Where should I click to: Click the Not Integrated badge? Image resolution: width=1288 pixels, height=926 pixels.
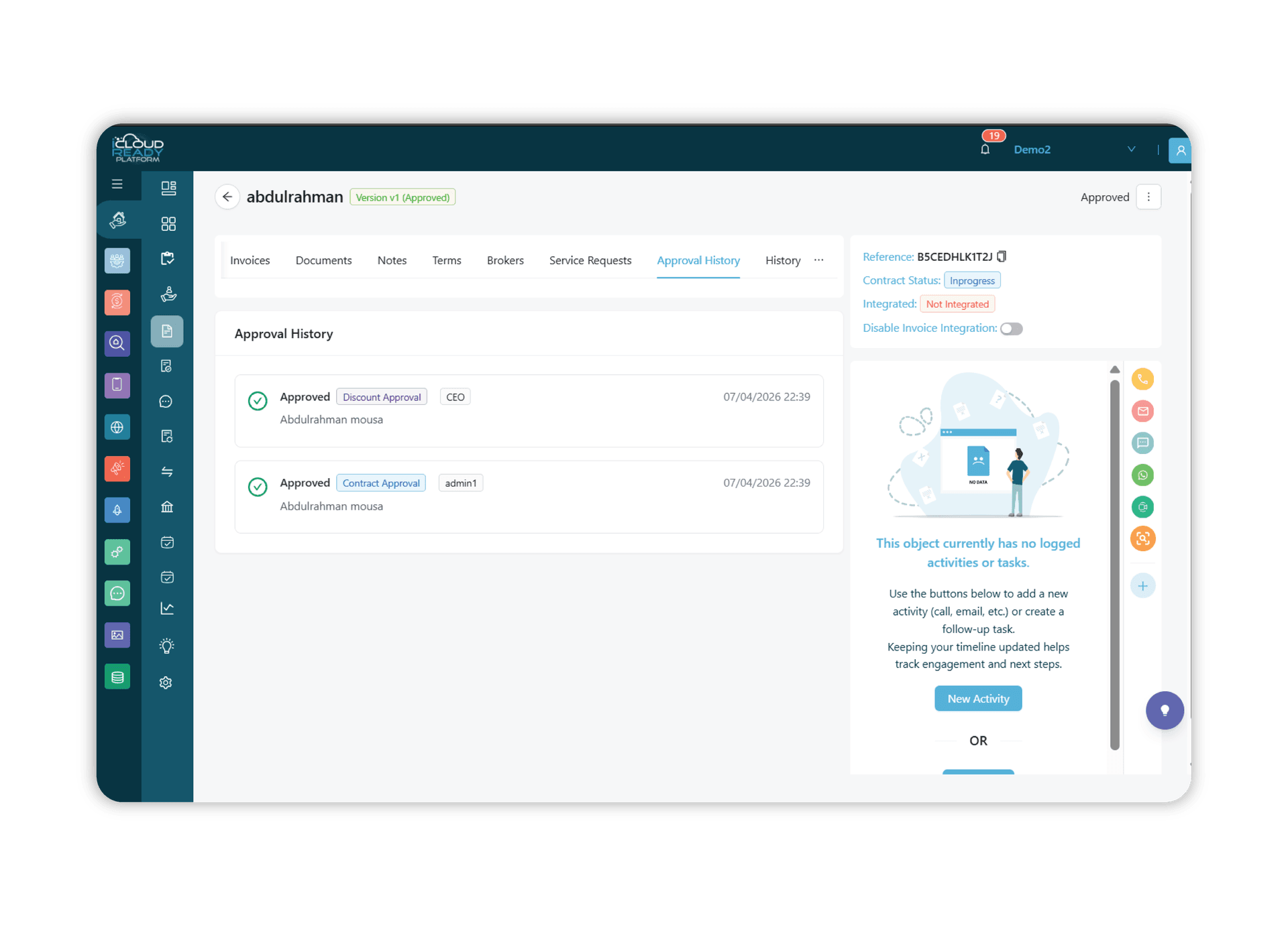point(957,304)
